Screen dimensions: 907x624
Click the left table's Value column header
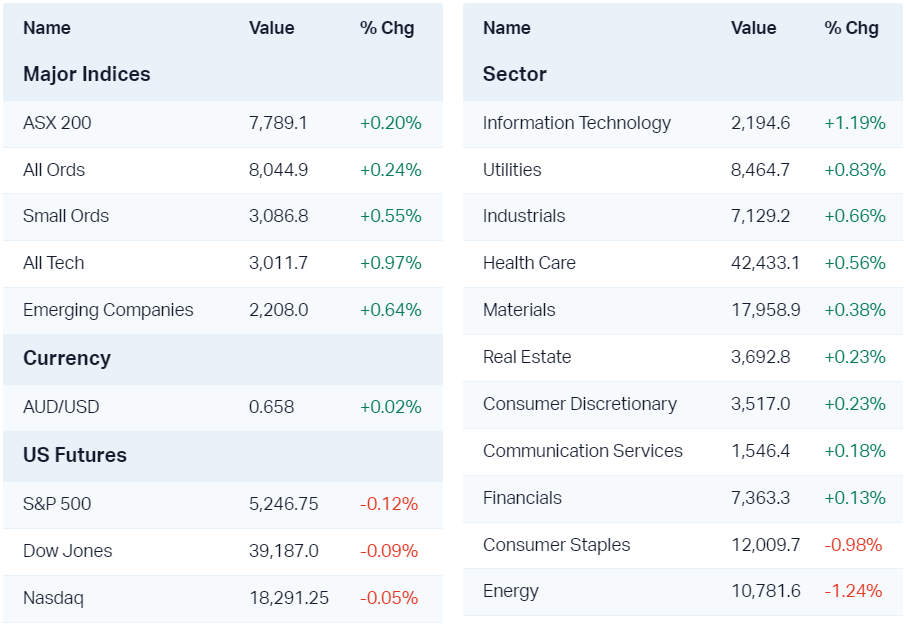[x=271, y=28]
